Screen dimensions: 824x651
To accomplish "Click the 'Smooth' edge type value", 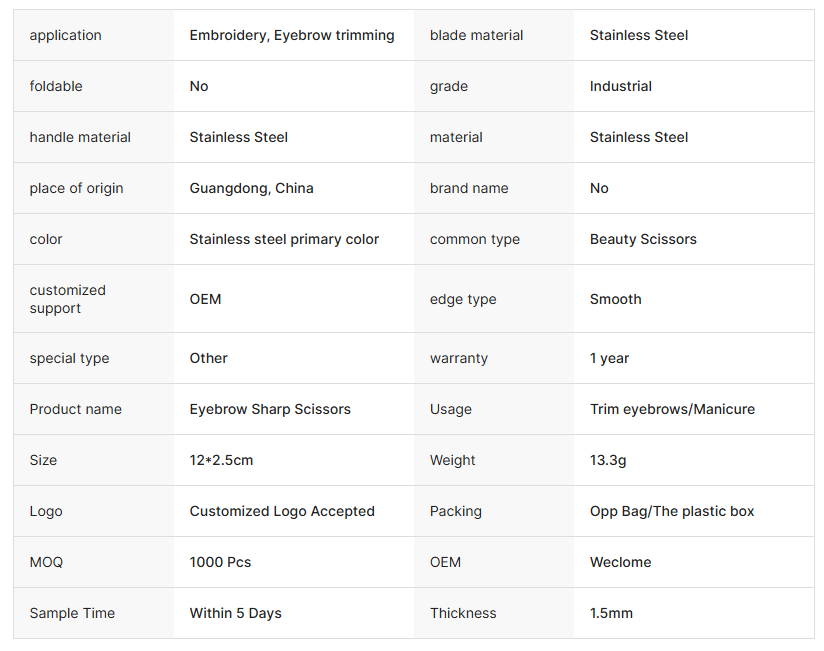I will (x=615, y=299).
